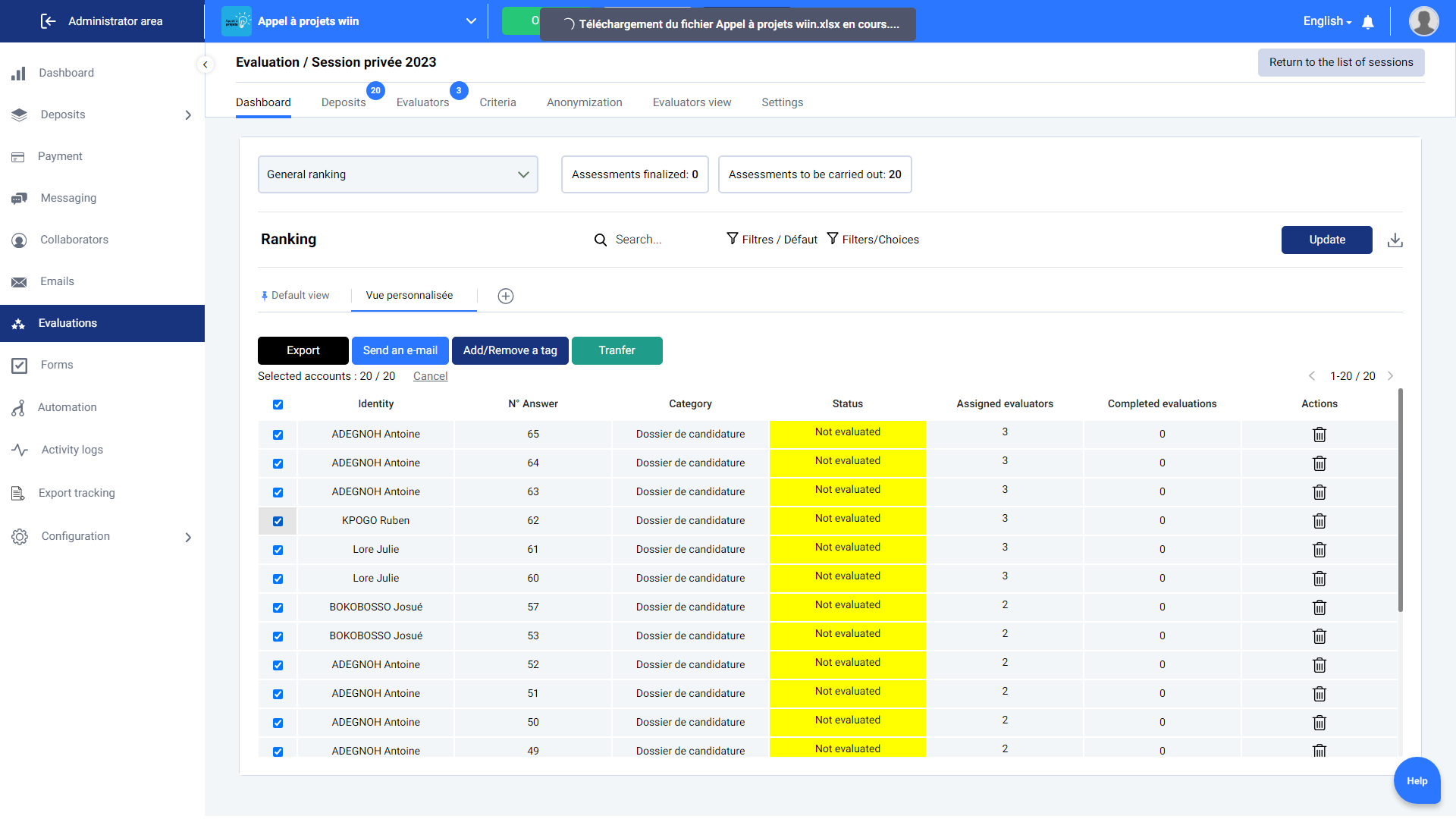Uncheck the KPOGO Ruben row checkbox
The height and width of the screenshot is (819, 1456).
point(278,522)
